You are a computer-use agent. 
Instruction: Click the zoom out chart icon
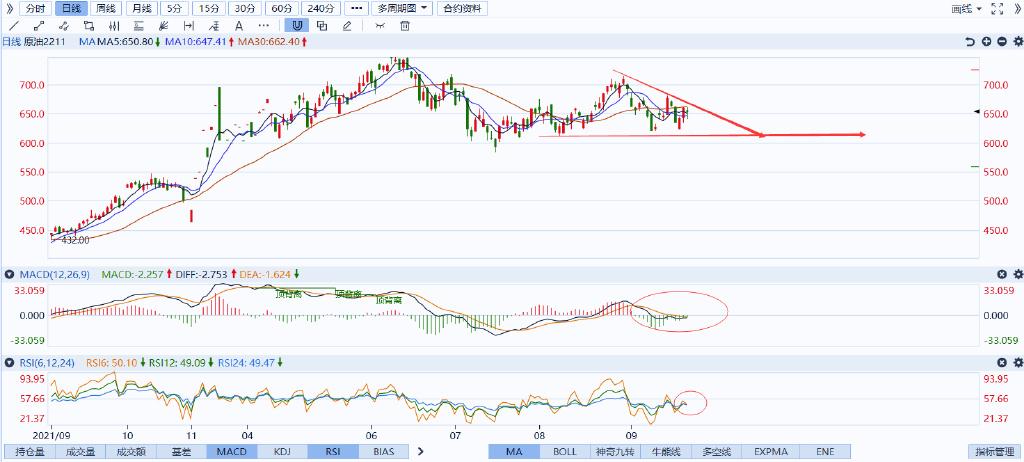tap(1001, 42)
